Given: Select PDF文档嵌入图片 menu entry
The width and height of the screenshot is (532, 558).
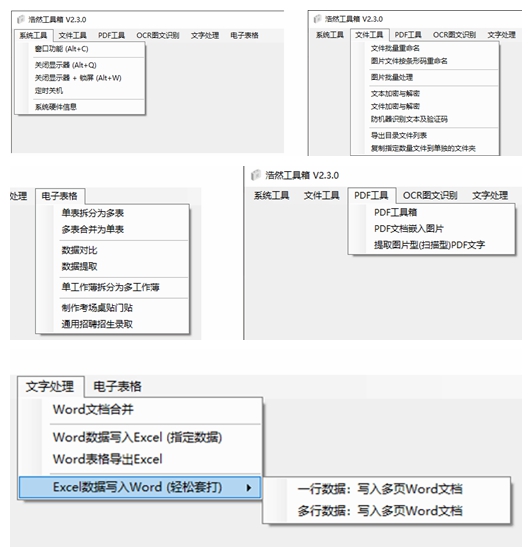Looking at the screenshot, I should pos(409,229).
